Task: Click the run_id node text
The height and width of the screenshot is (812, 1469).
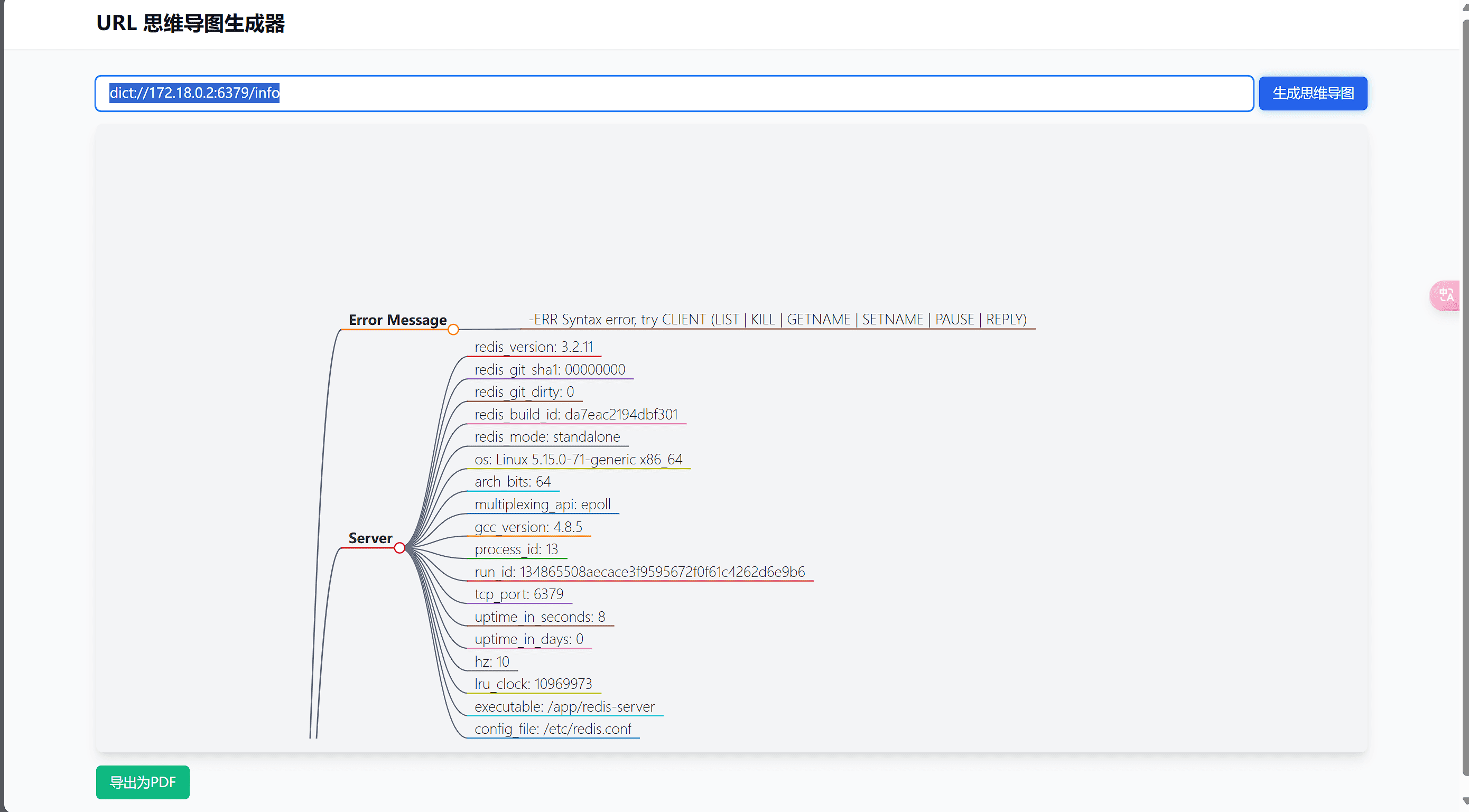Action: pos(639,572)
